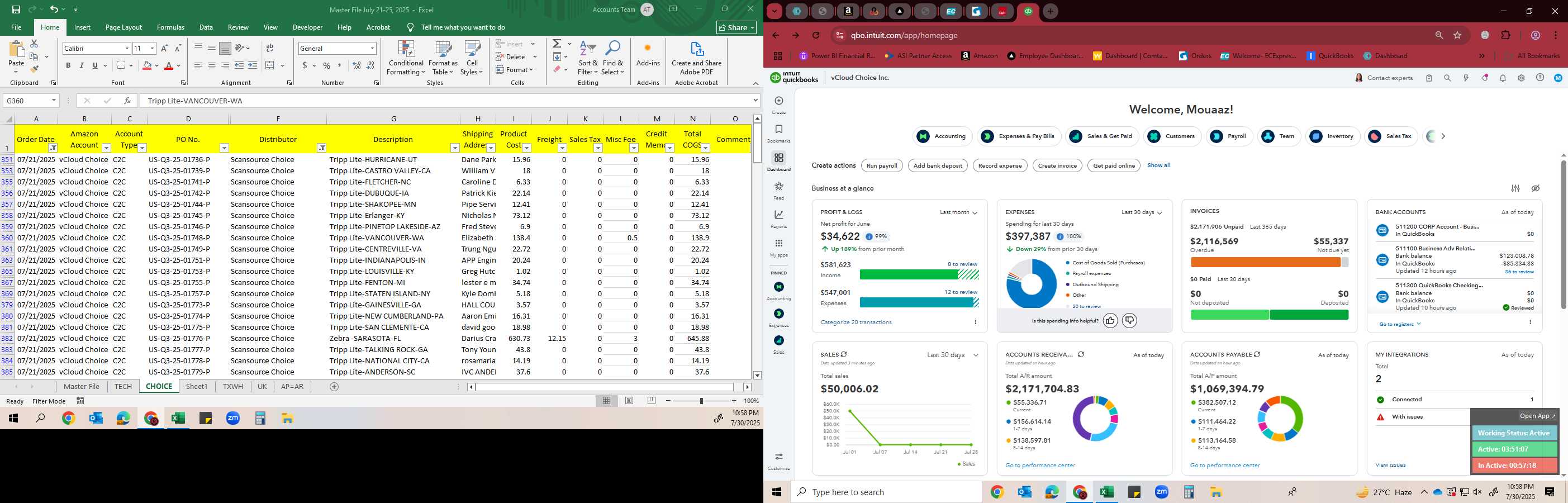Open the General number format dropdown
The width and height of the screenshot is (1568, 503).
coord(372,48)
